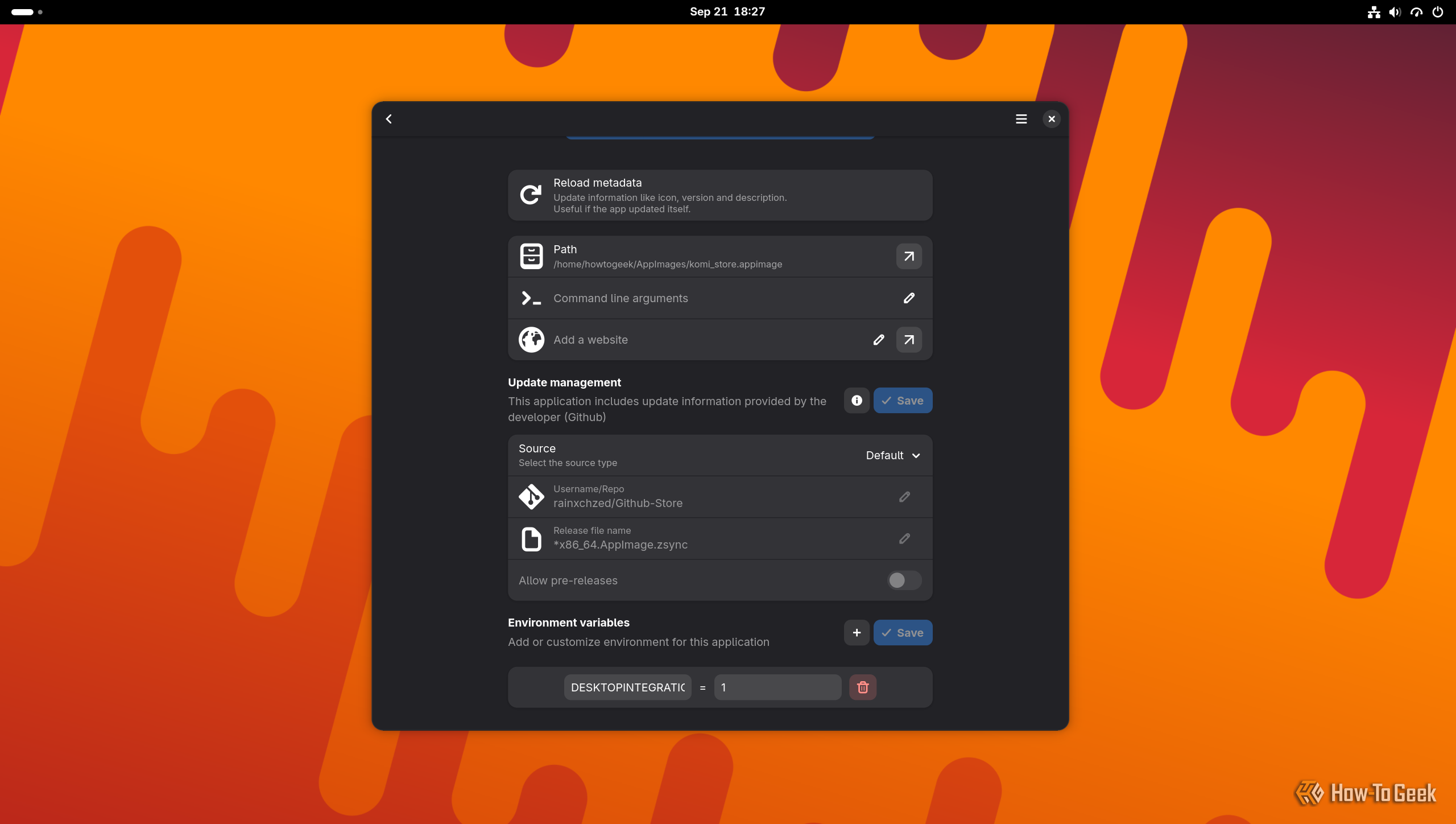The height and width of the screenshot is (824, 1456).
Task: Open the hamburger main menu
Action: 1021,119
